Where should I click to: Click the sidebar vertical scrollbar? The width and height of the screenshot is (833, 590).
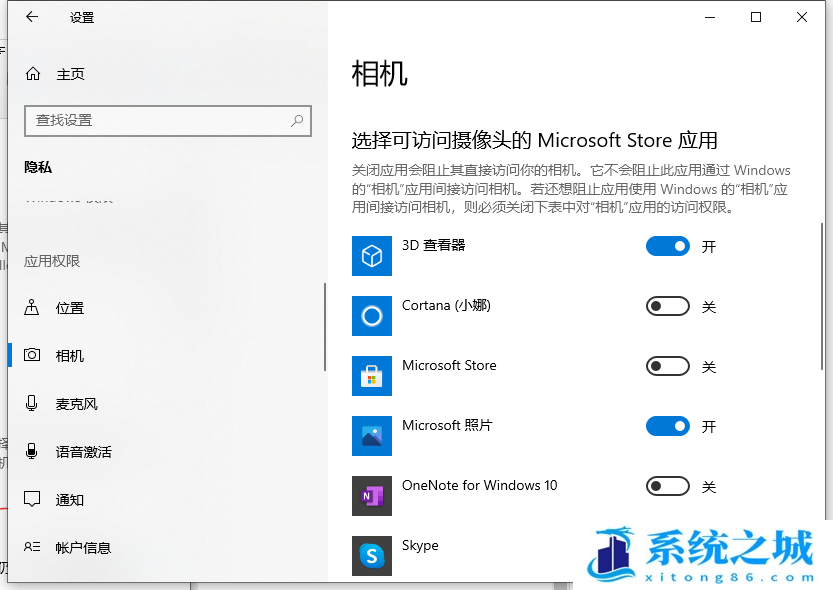pos(324,327)
